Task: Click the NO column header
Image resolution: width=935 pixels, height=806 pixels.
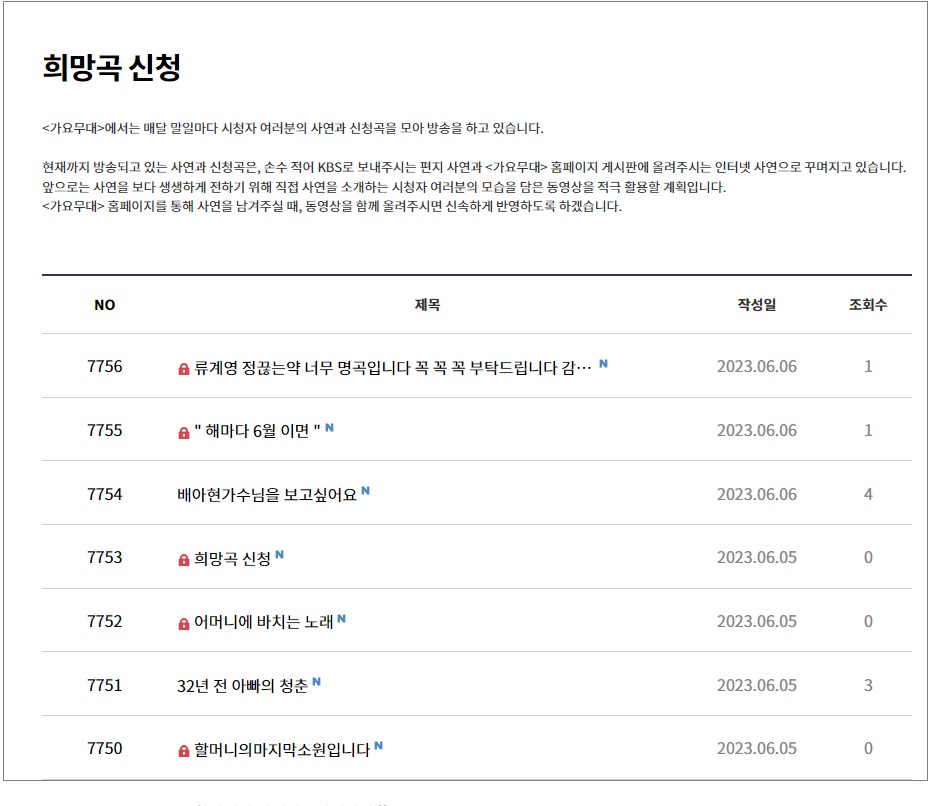Action: click(x=104, y=306)
